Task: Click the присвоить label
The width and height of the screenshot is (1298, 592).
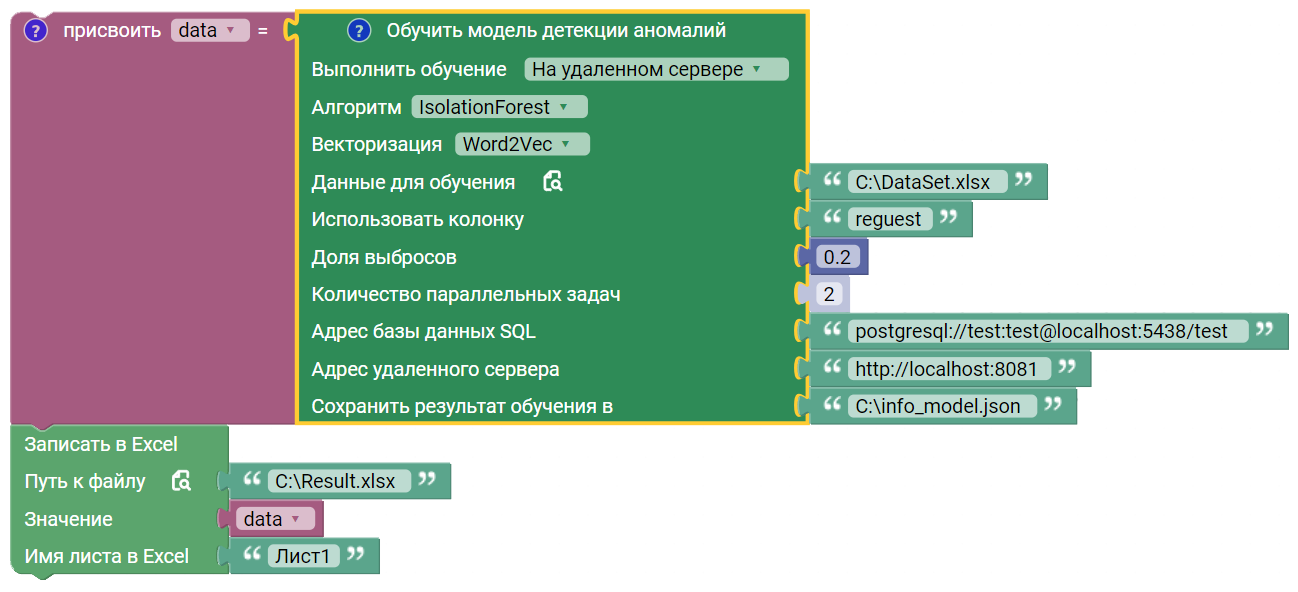Action: 112,30
